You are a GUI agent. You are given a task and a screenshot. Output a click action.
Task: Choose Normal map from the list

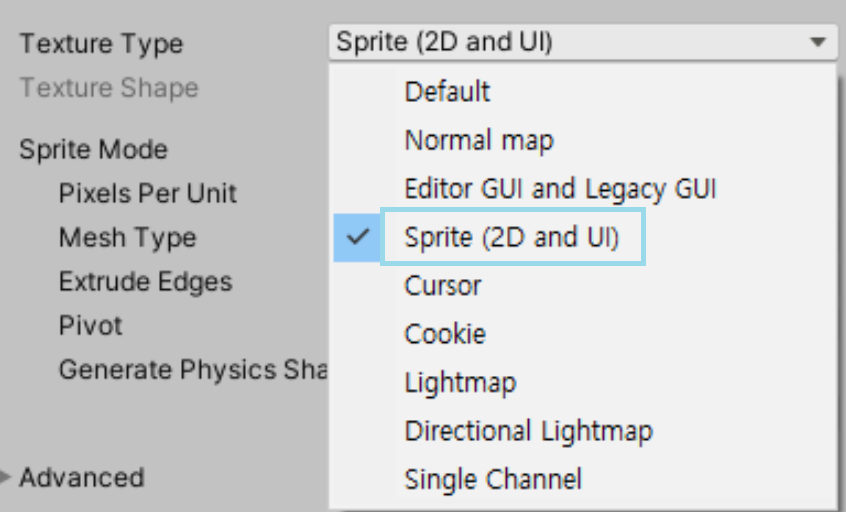pyautogui.click(x=478, y=141)
